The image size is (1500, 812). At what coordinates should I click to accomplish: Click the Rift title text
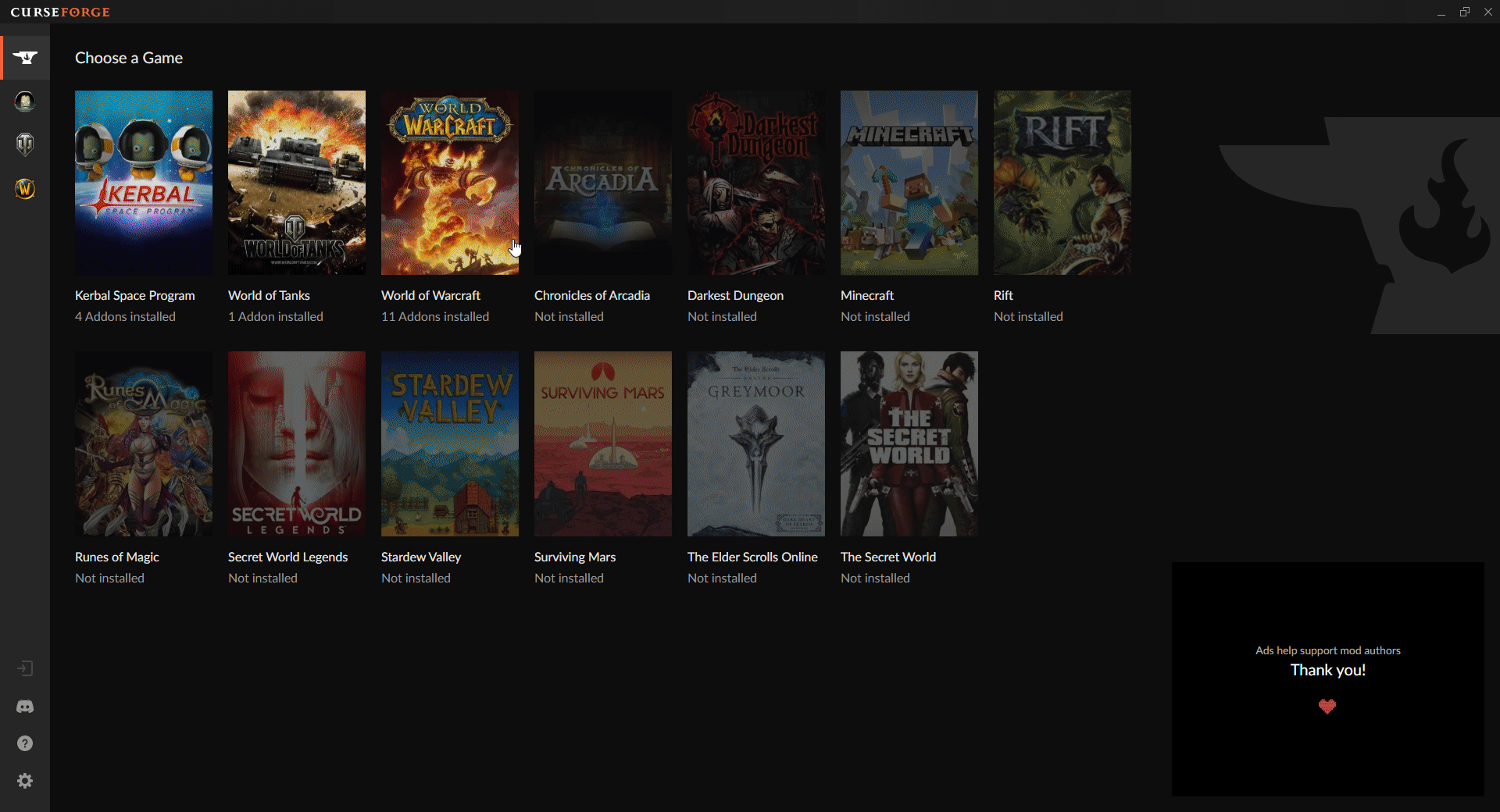click(x=1003, y=296)
